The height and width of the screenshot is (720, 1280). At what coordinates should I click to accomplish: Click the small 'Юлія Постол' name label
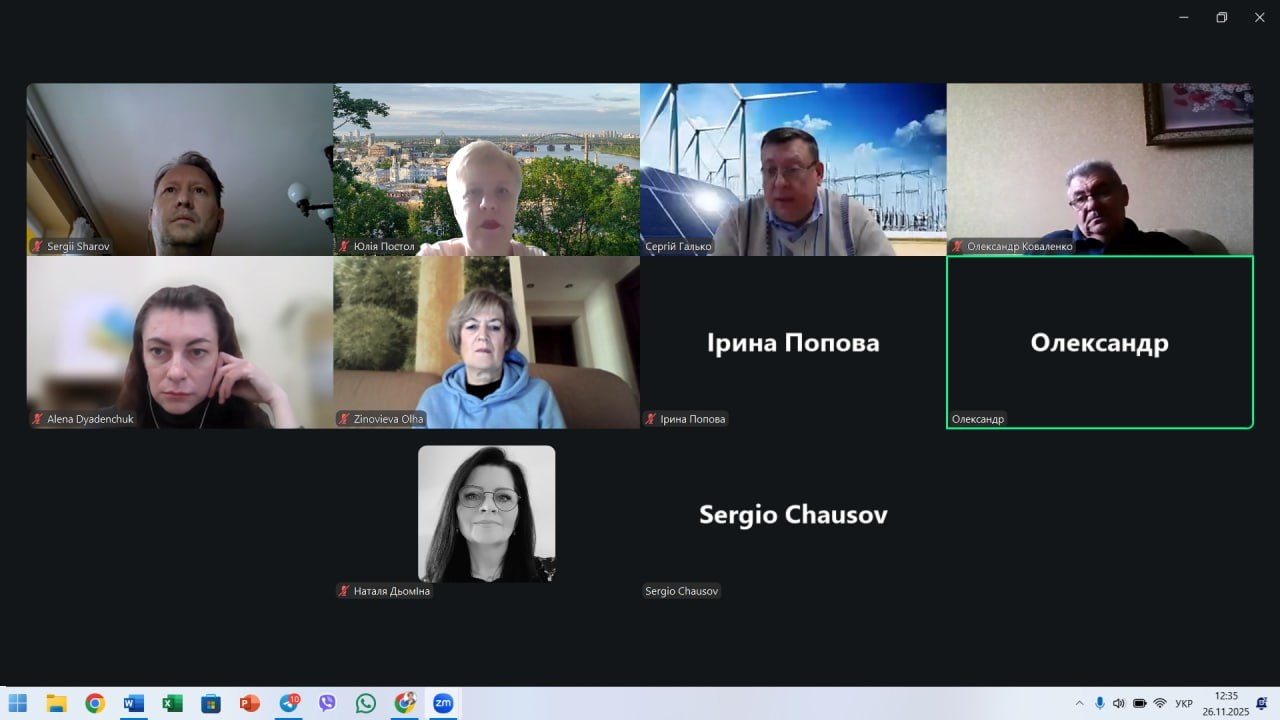(x=384, y=246)
